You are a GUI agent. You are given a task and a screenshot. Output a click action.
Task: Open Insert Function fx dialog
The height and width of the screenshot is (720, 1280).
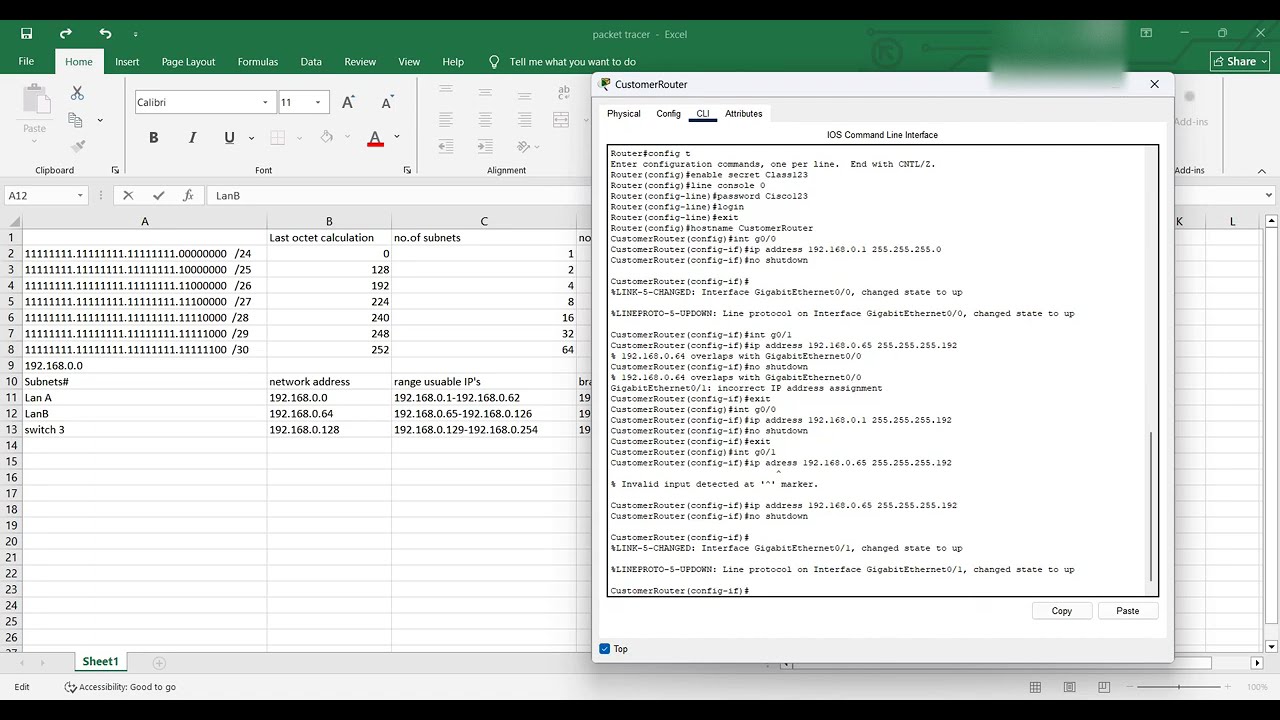[x=188, y=196]
